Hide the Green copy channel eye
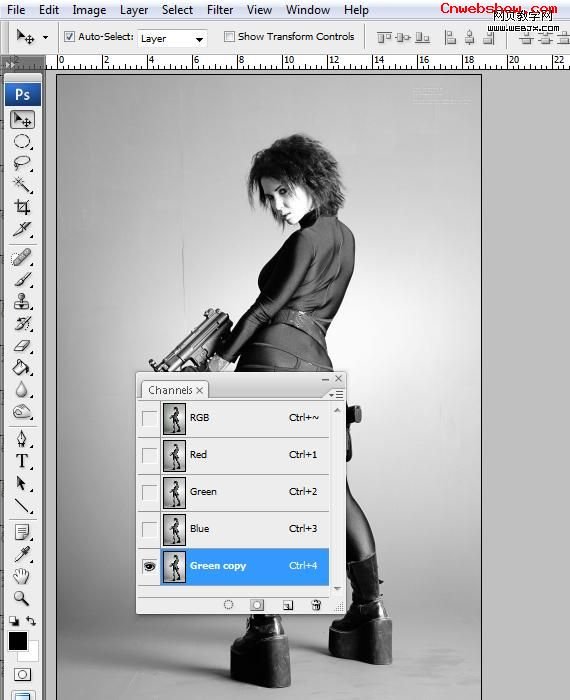Image resolution: width=570 pixels, height=700 pixels. click(149, 567)
